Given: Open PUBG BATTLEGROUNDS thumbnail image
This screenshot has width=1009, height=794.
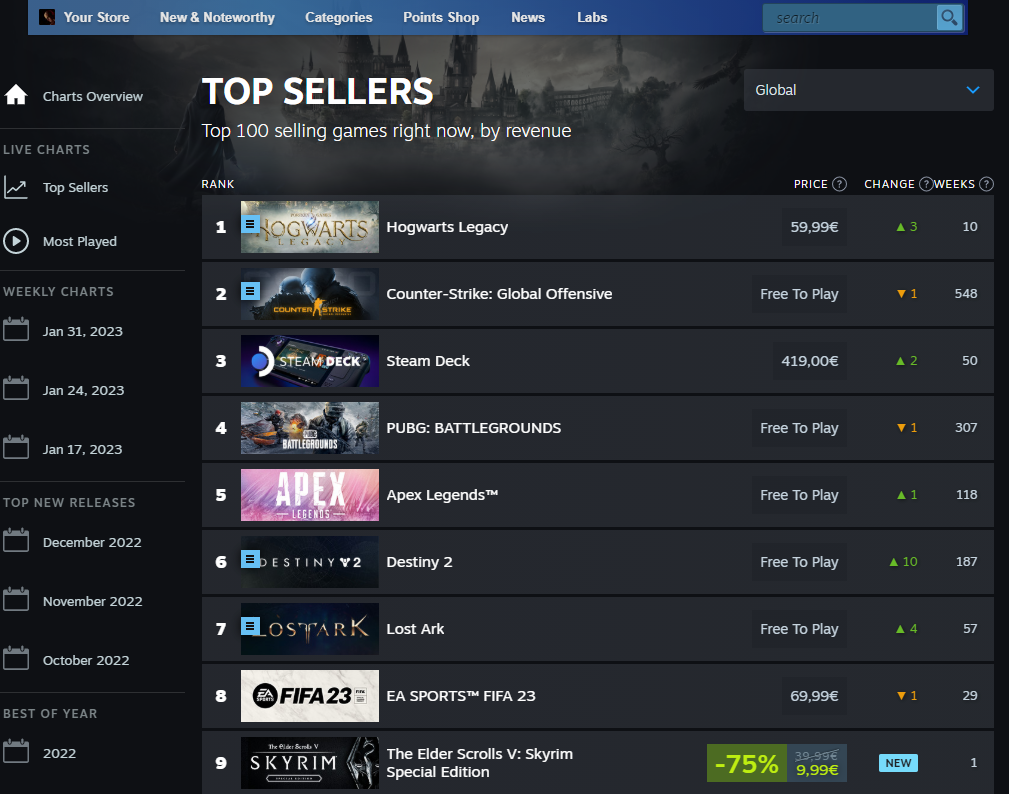Looking at the screenshot, I should pyautogui.click(x=310, y=428).
